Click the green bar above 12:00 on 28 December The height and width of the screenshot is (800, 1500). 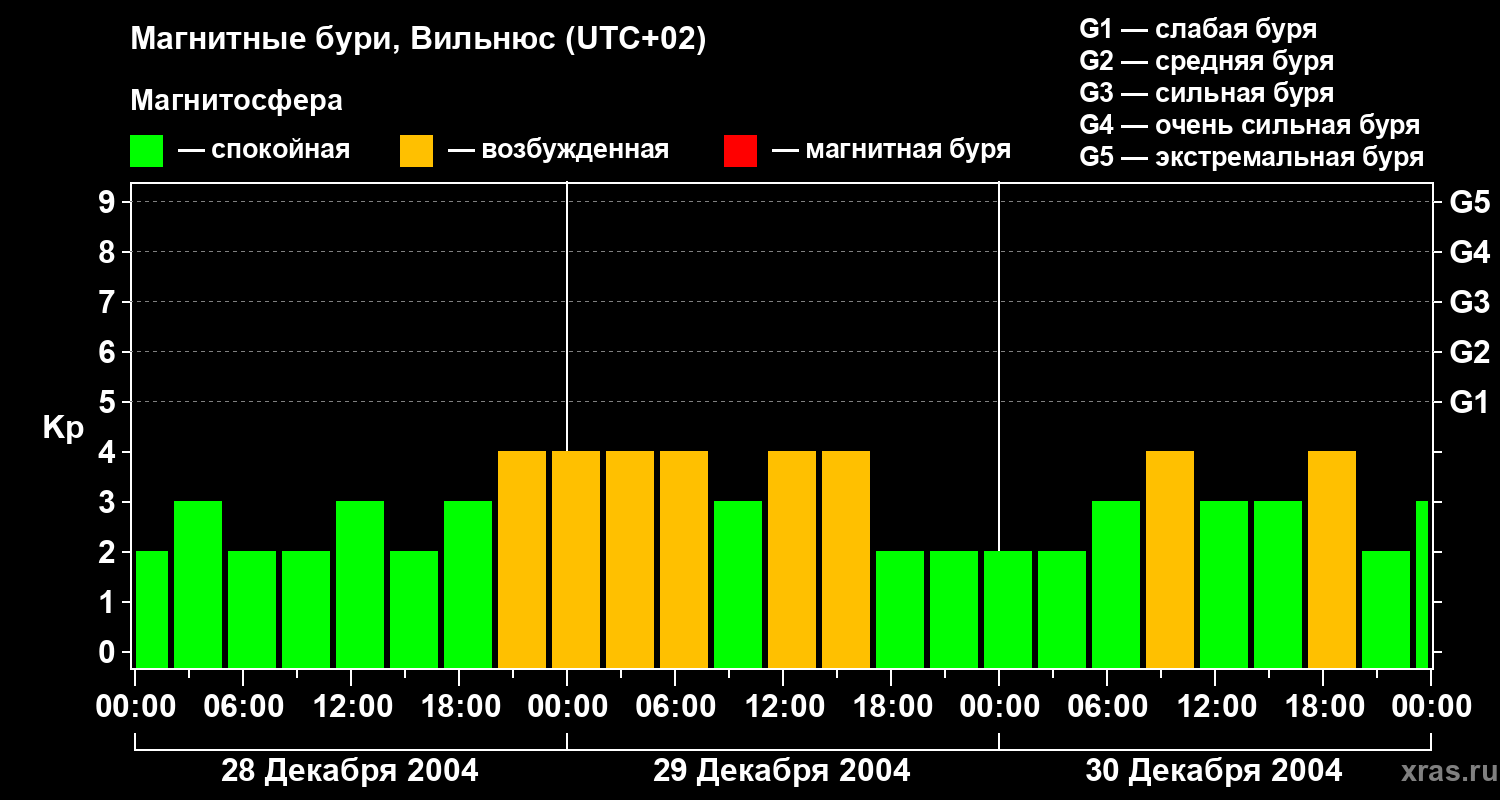pos(360,585)
